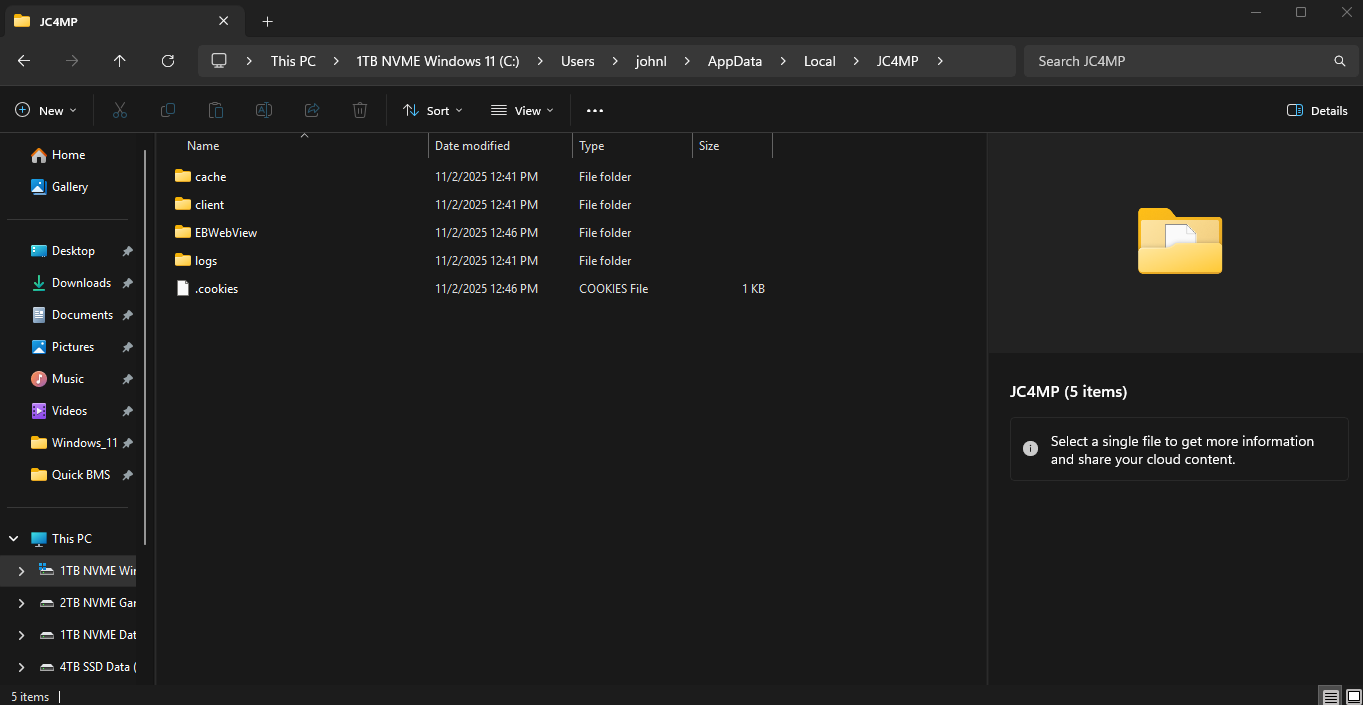The width and height of the screenshot is (1363, 705).
Task: Navigate to AppData in the breadcrumb
Action: pos(734,61)
